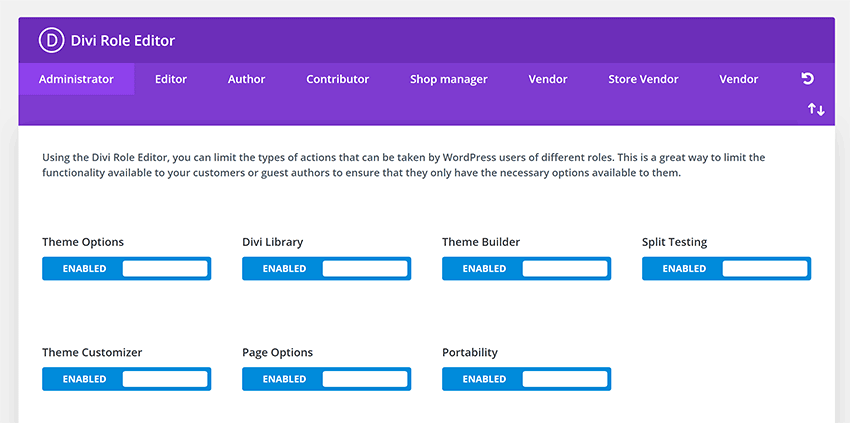Image resolution: width=850 pixels, height=423 pixels.
Task: Disable the Portability toggle
Action: click(526, 379)
